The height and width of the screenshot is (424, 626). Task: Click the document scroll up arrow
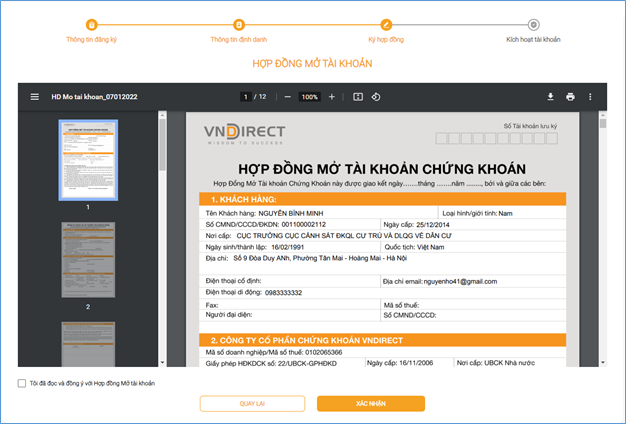pos(603,115)
